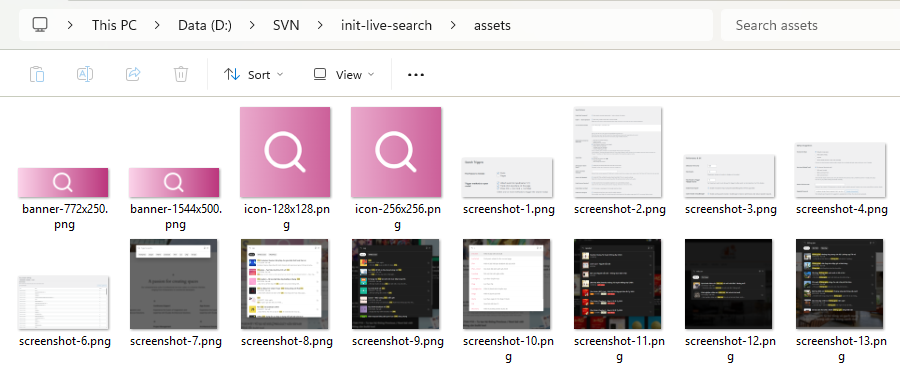Select the screenshot-1.png thumbnail
This screenshot has height=378, width=900.
click(507, 177)
